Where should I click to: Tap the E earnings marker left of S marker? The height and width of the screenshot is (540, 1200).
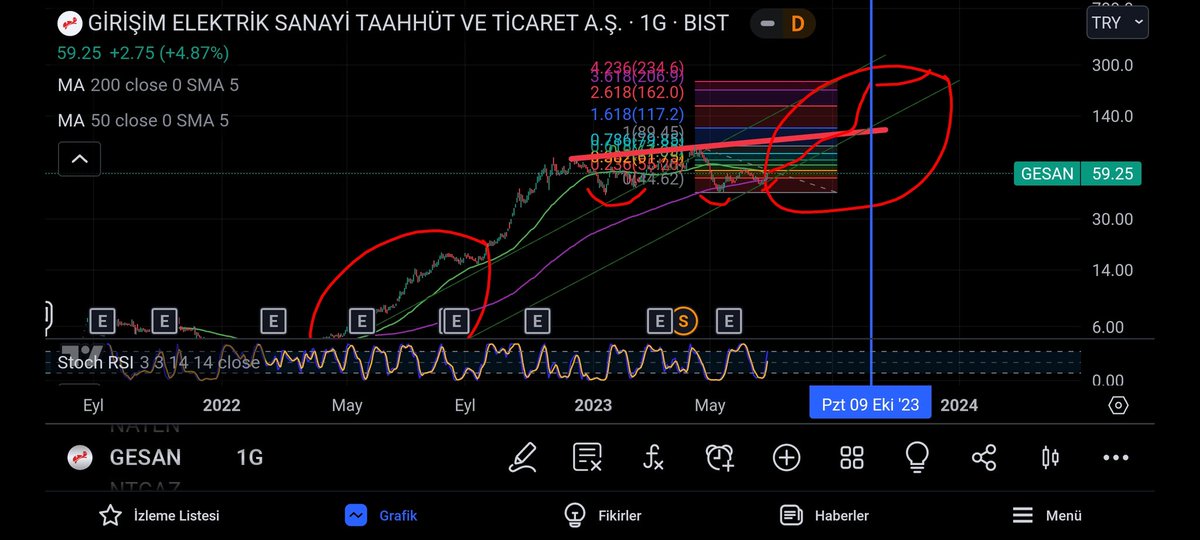tap(658, 320)
